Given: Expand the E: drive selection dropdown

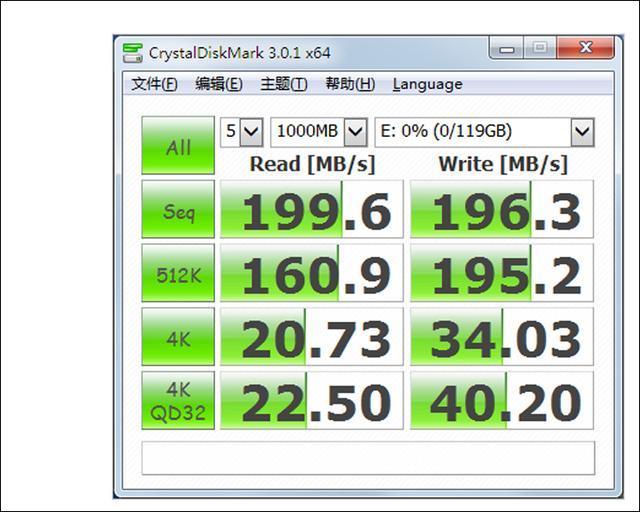Looking at the screenshot, I should [582, 132].
